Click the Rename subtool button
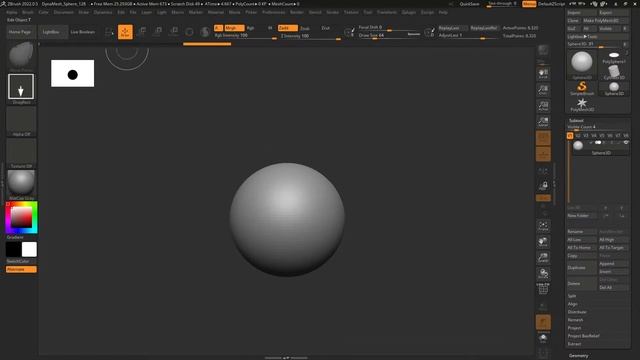640x360 pixels. point(582,231)
